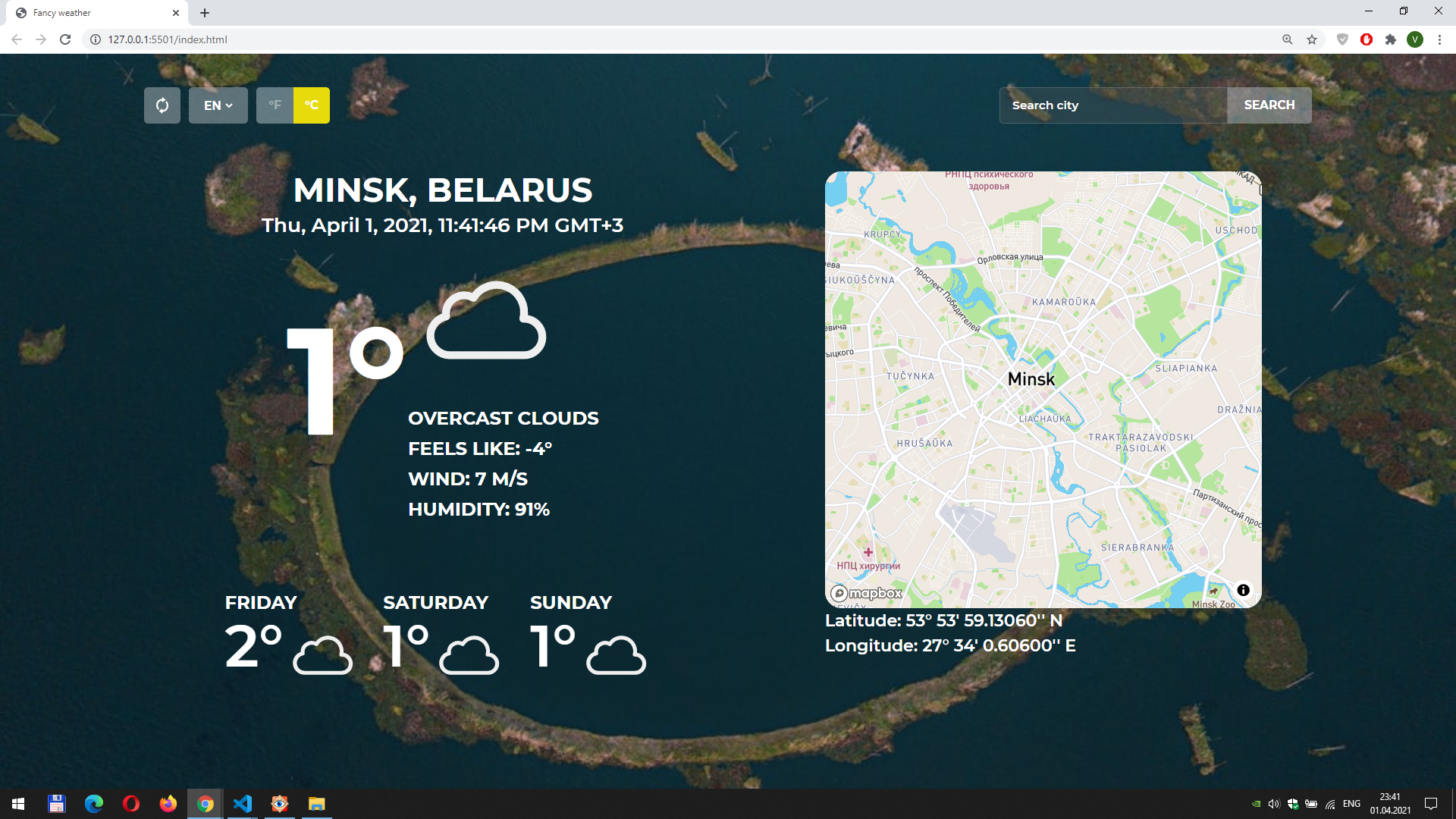Click the HUMIDITY: 91% line
The height and width of the screenshot is (819, 1456).
[x=479, y=510]
